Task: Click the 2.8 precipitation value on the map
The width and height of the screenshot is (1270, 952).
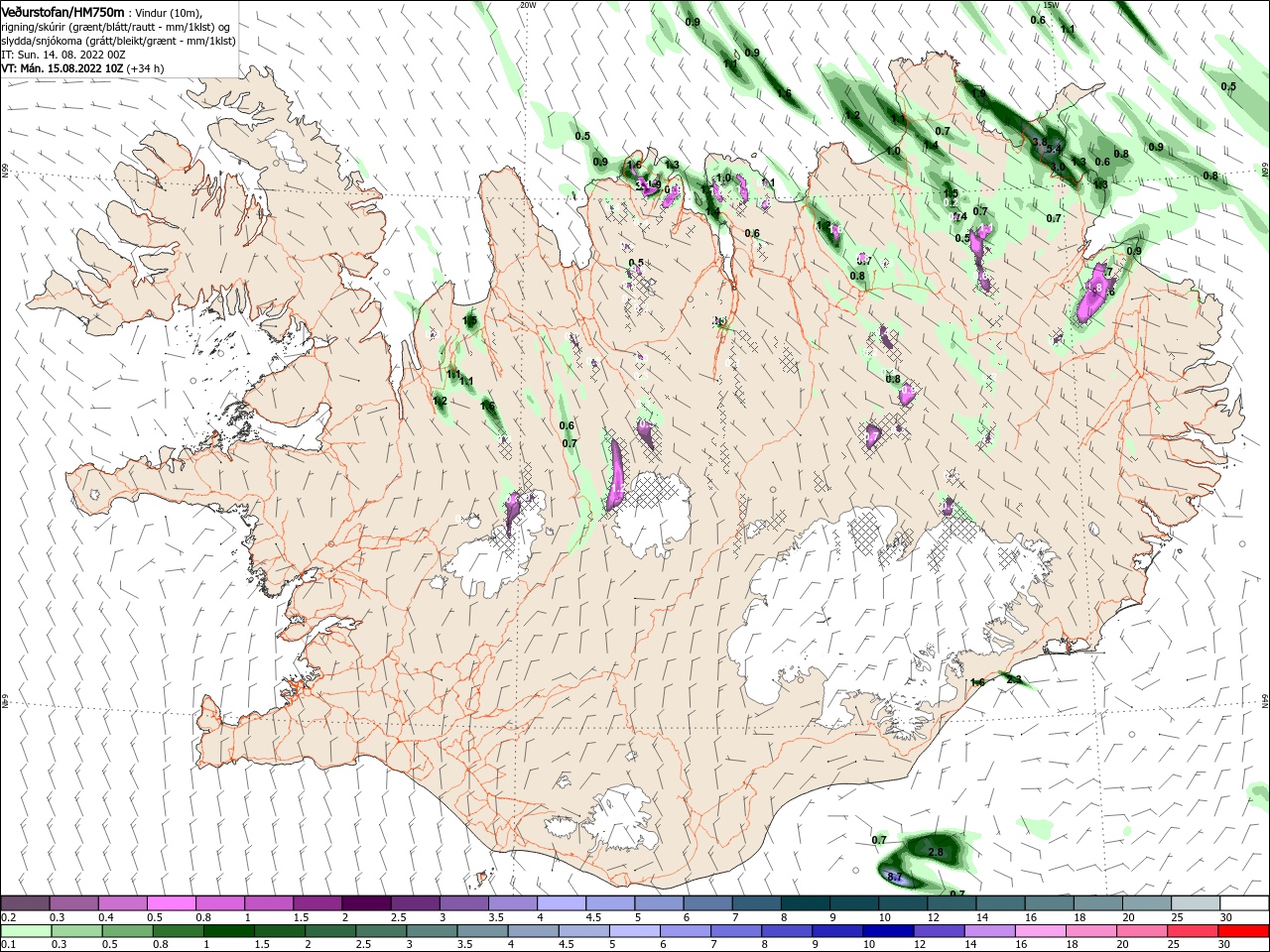Action: coord(935,852)
